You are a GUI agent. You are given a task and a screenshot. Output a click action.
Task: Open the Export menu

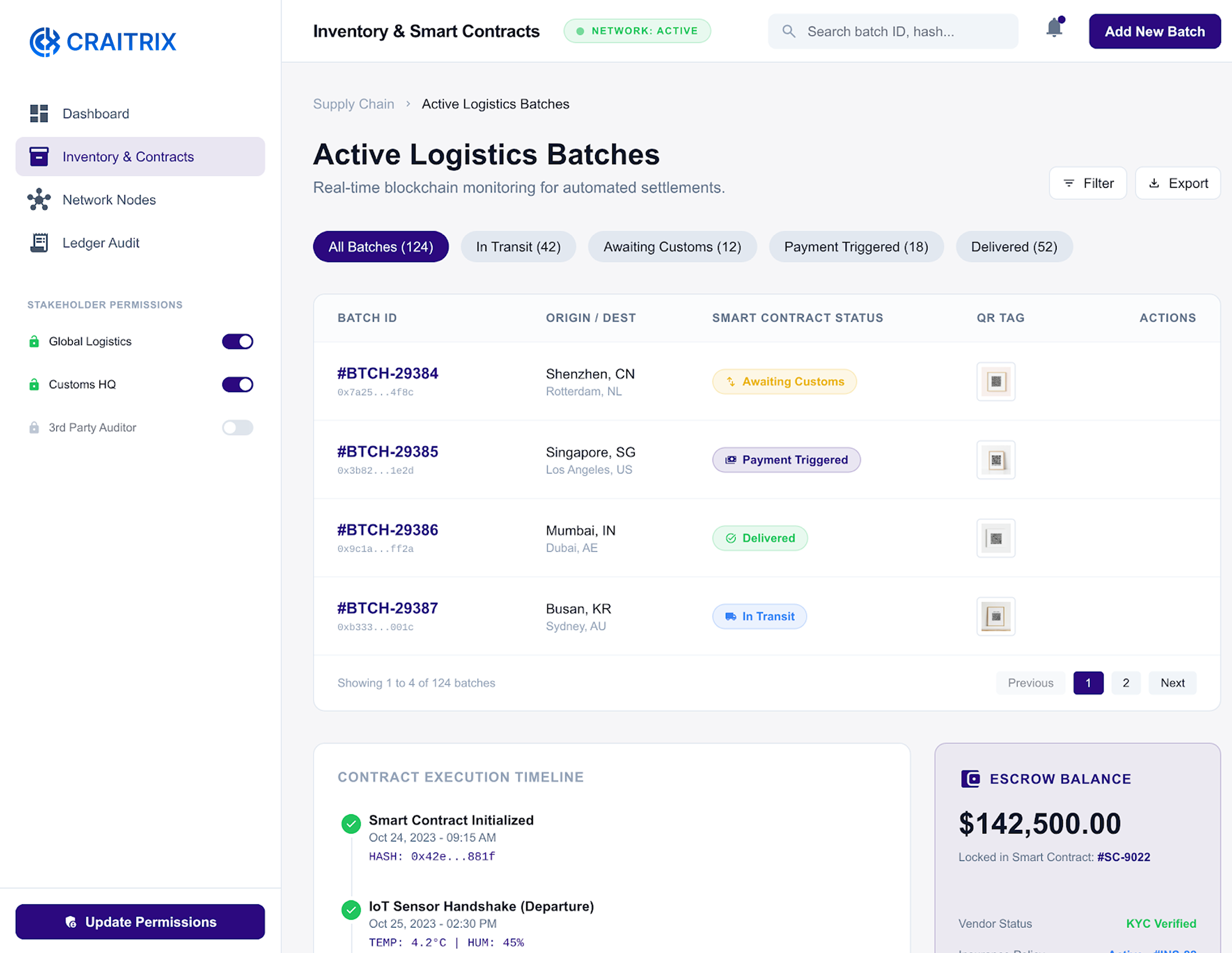pyautogui.click(x=1178, y=183)
